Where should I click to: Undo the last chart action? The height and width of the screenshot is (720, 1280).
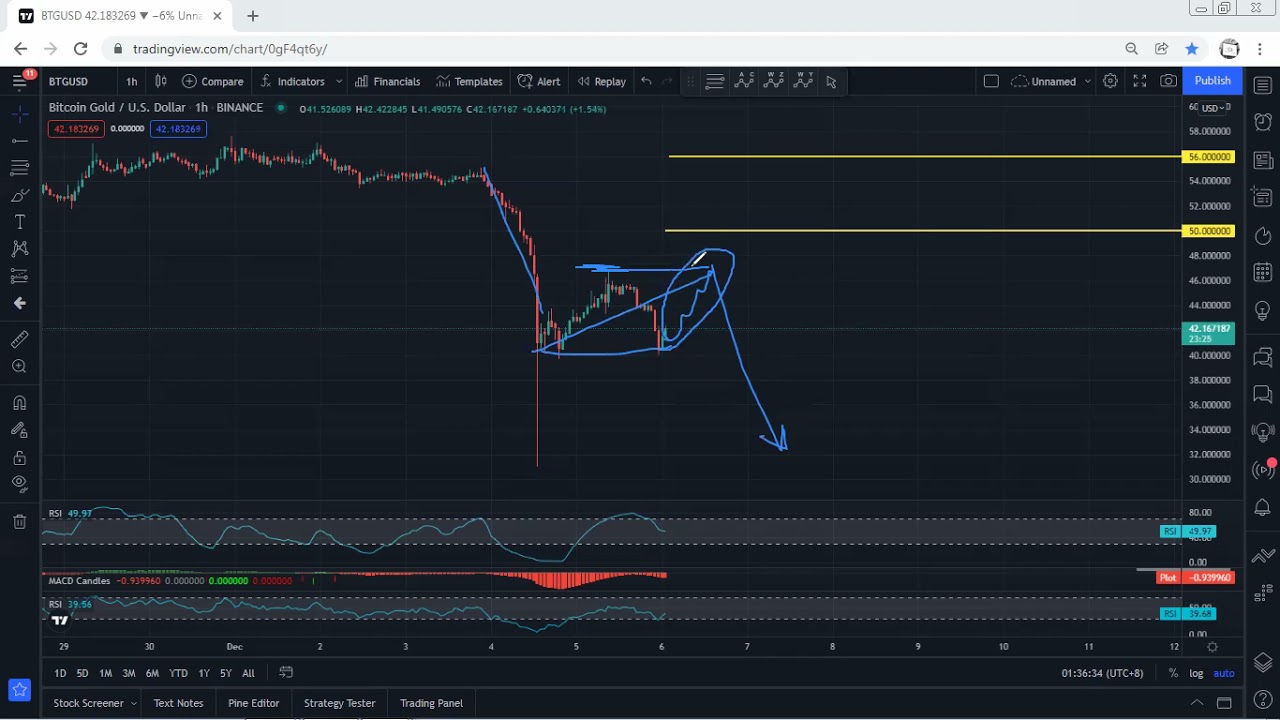(x=646, y=81)
